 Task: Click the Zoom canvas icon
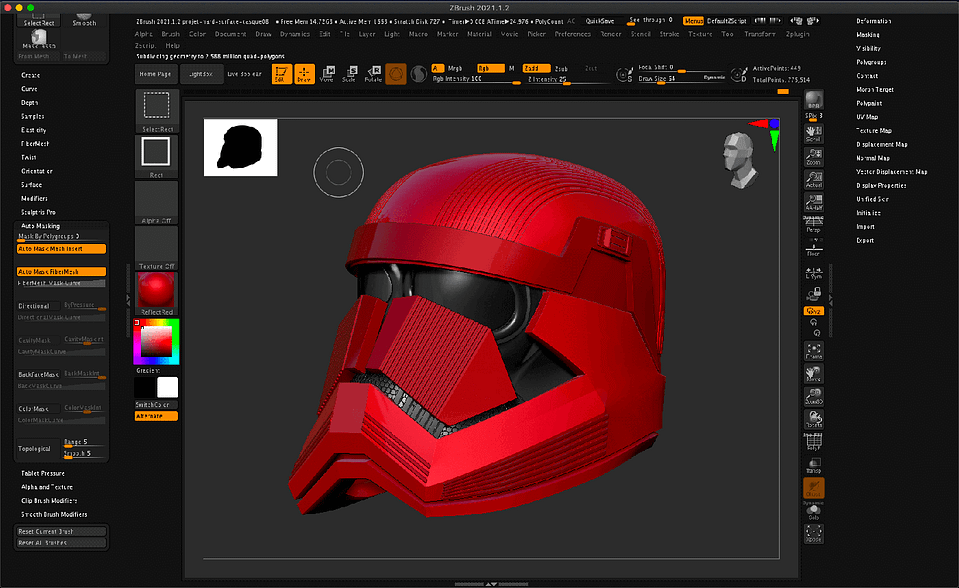pyautogui.click(x=813, y=157)
